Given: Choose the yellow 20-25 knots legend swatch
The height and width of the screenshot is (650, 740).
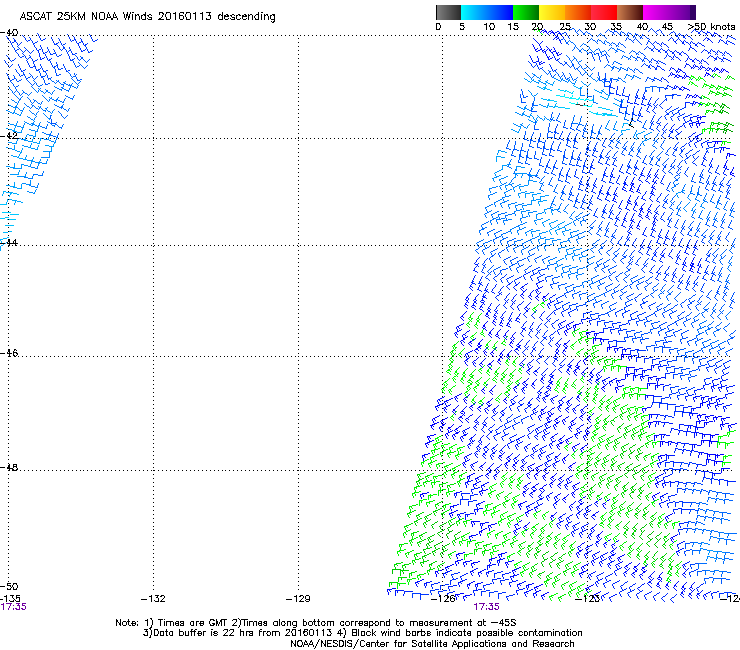Looking at the screenshot, I should [552, 12].
